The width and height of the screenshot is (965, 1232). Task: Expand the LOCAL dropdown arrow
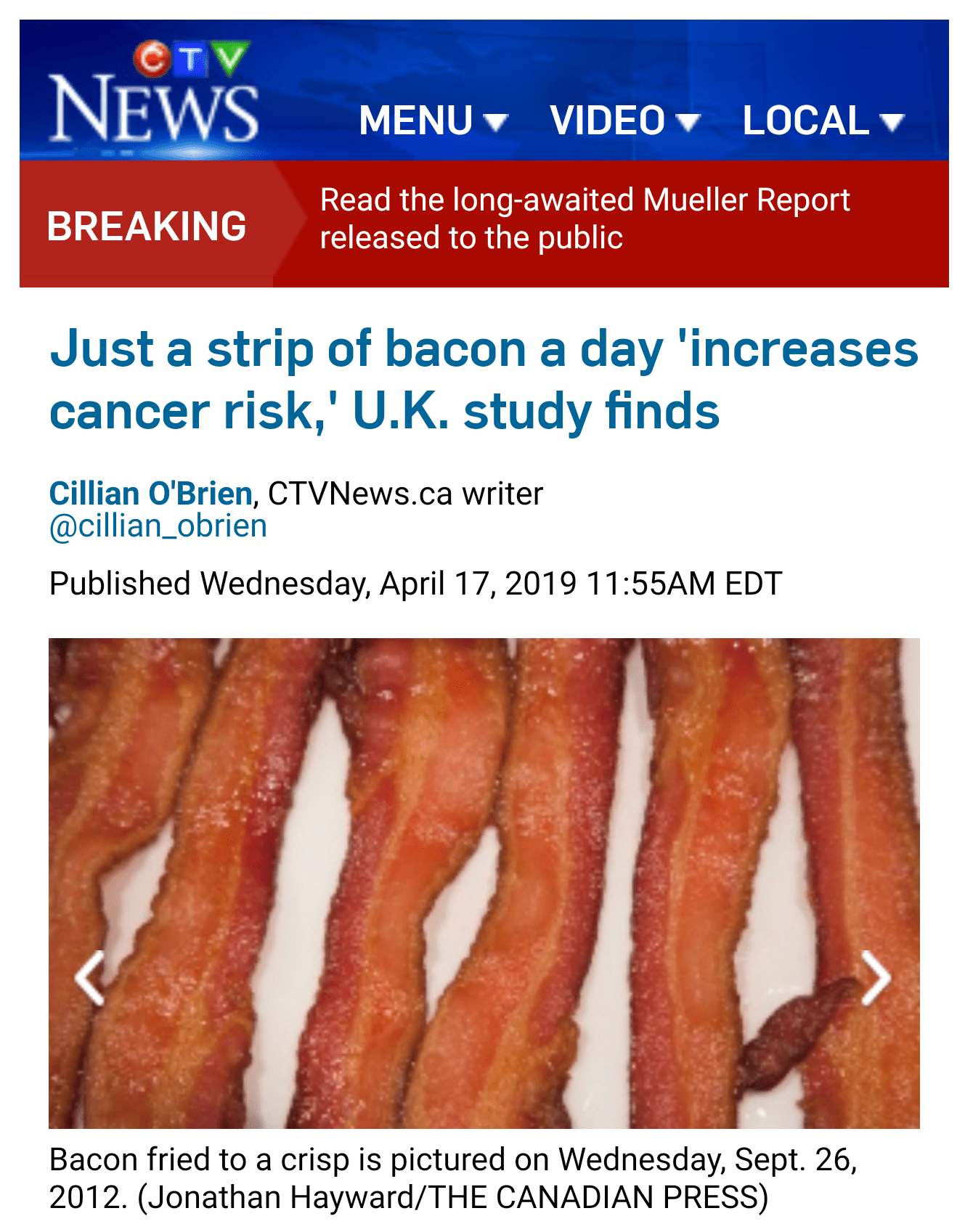(x=892, y=122)
